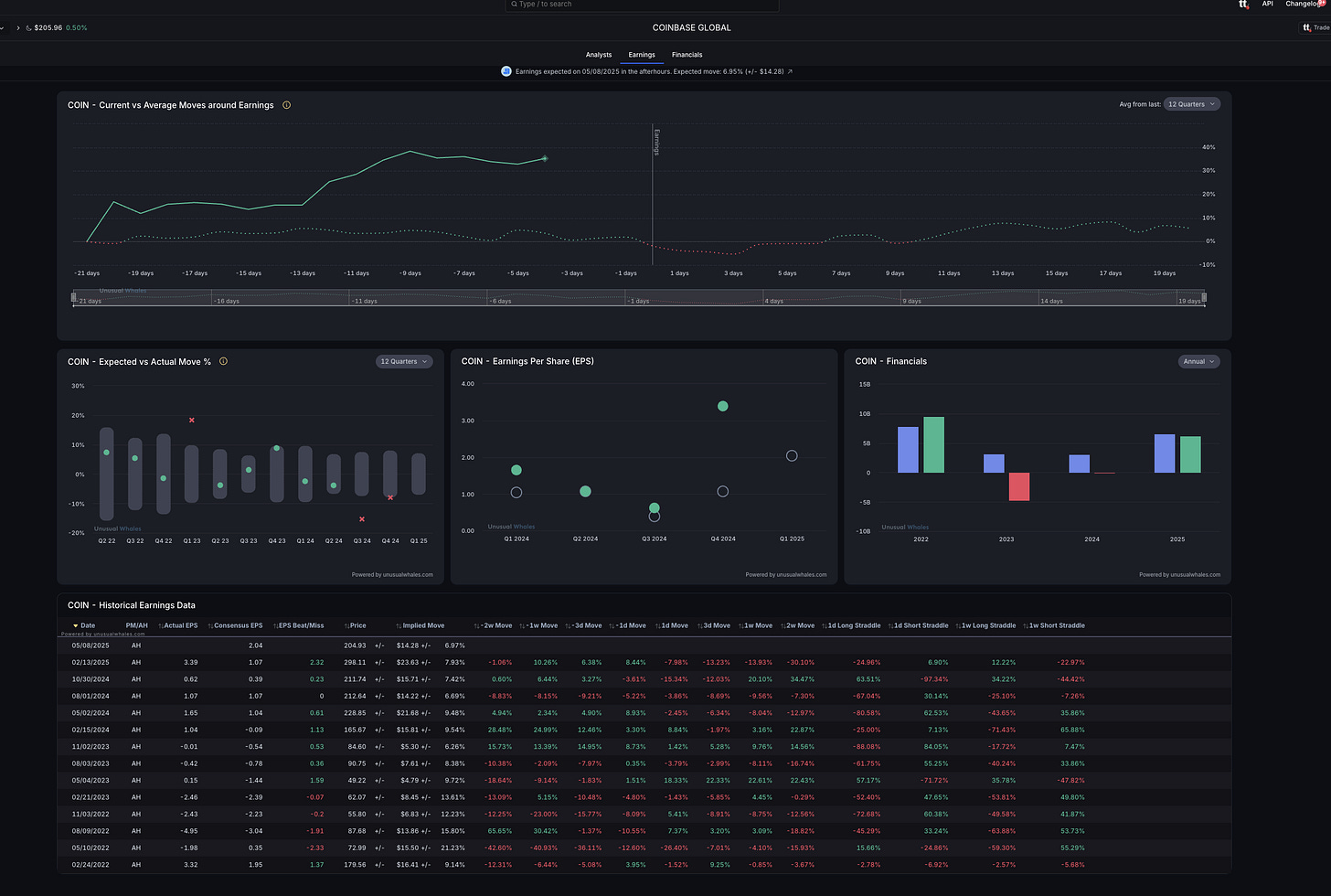Click the green current-move endpoint marker on chart
The width and height of the screenshot is (1331, 896).
coord(545,158)
